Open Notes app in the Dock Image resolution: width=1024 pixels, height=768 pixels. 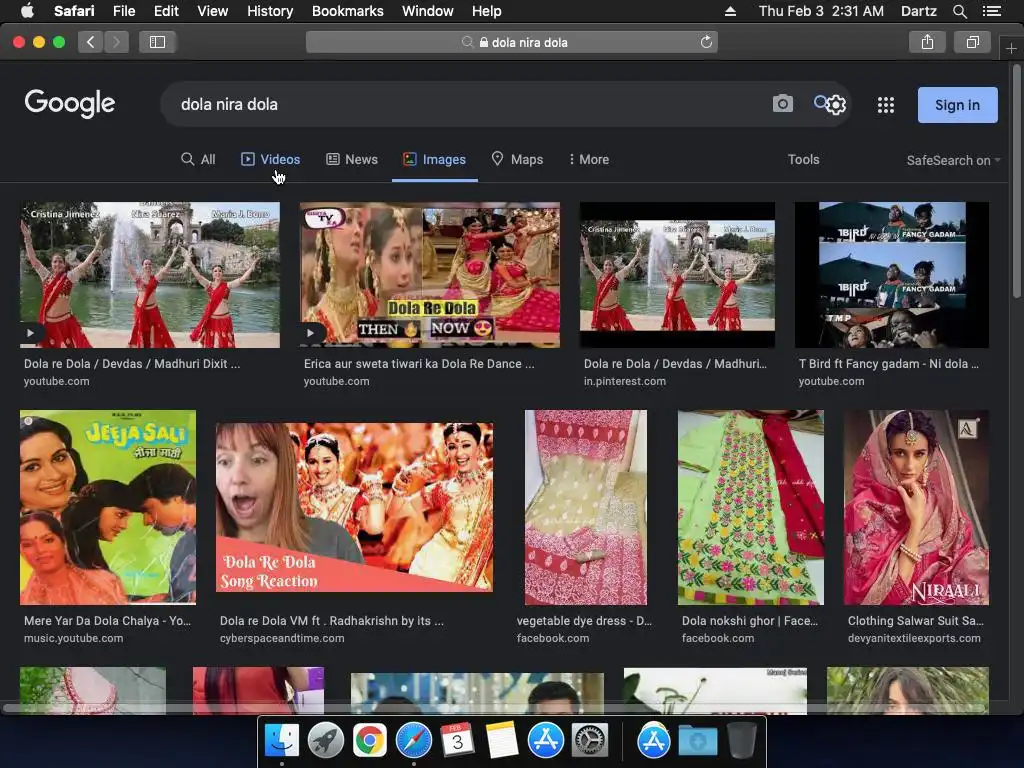point(502,740)
